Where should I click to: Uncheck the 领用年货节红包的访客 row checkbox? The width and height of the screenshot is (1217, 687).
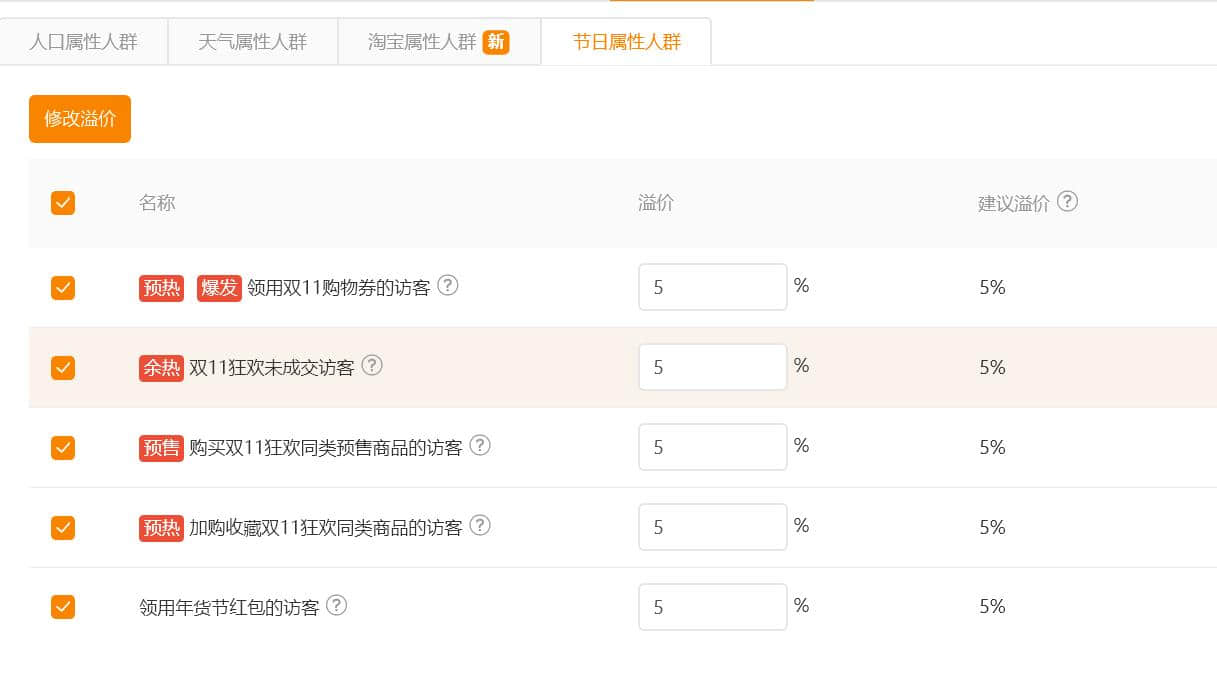point(63,607)
